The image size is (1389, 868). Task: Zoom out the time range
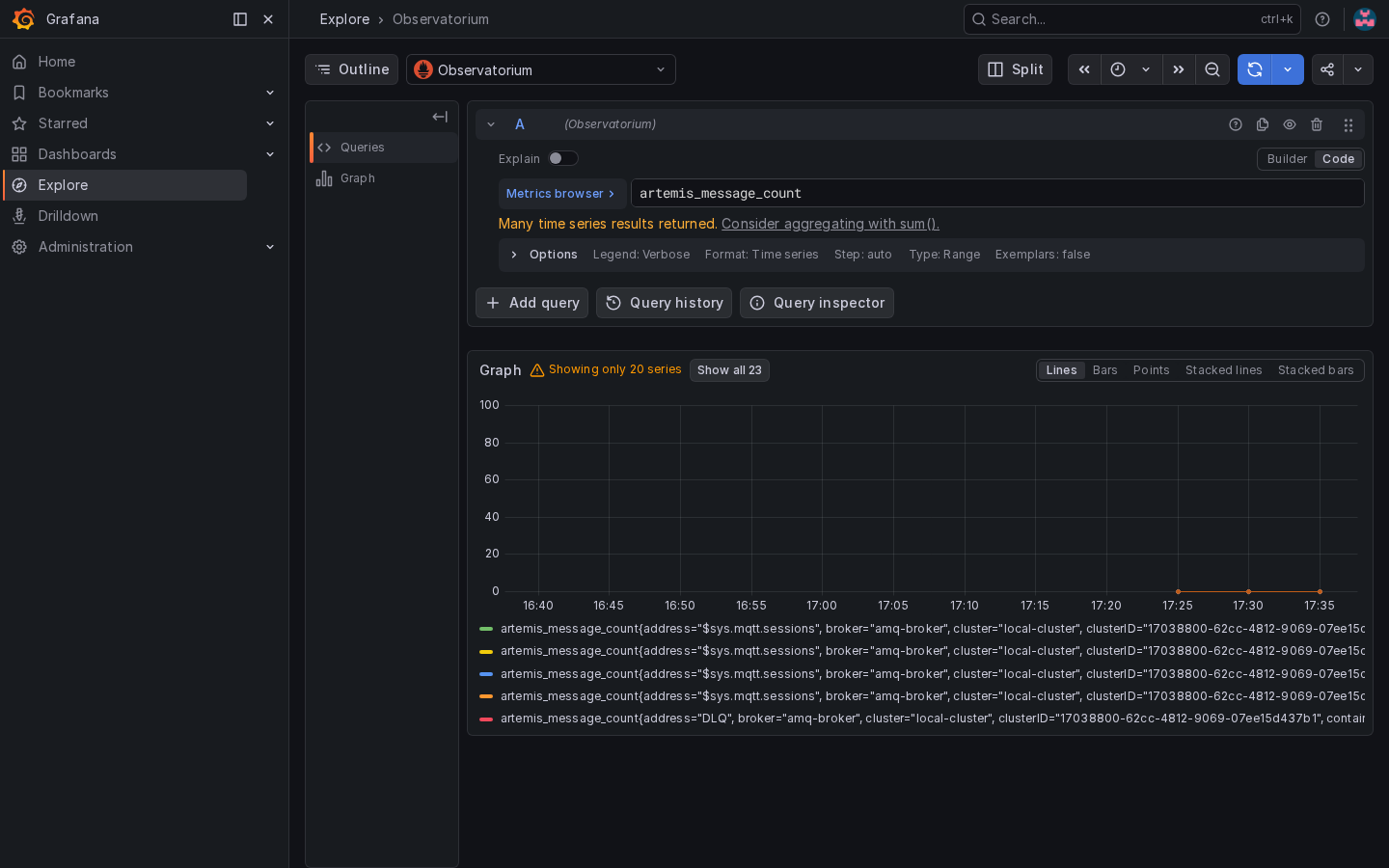tap(1212, 69)
